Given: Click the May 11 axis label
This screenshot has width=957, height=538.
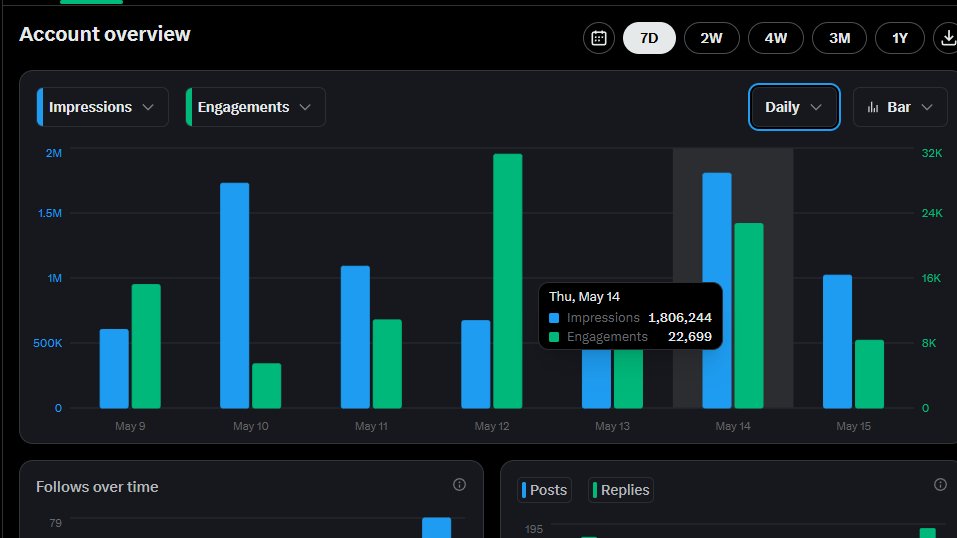Looking at the screenshot, I should tap(371, 426).
